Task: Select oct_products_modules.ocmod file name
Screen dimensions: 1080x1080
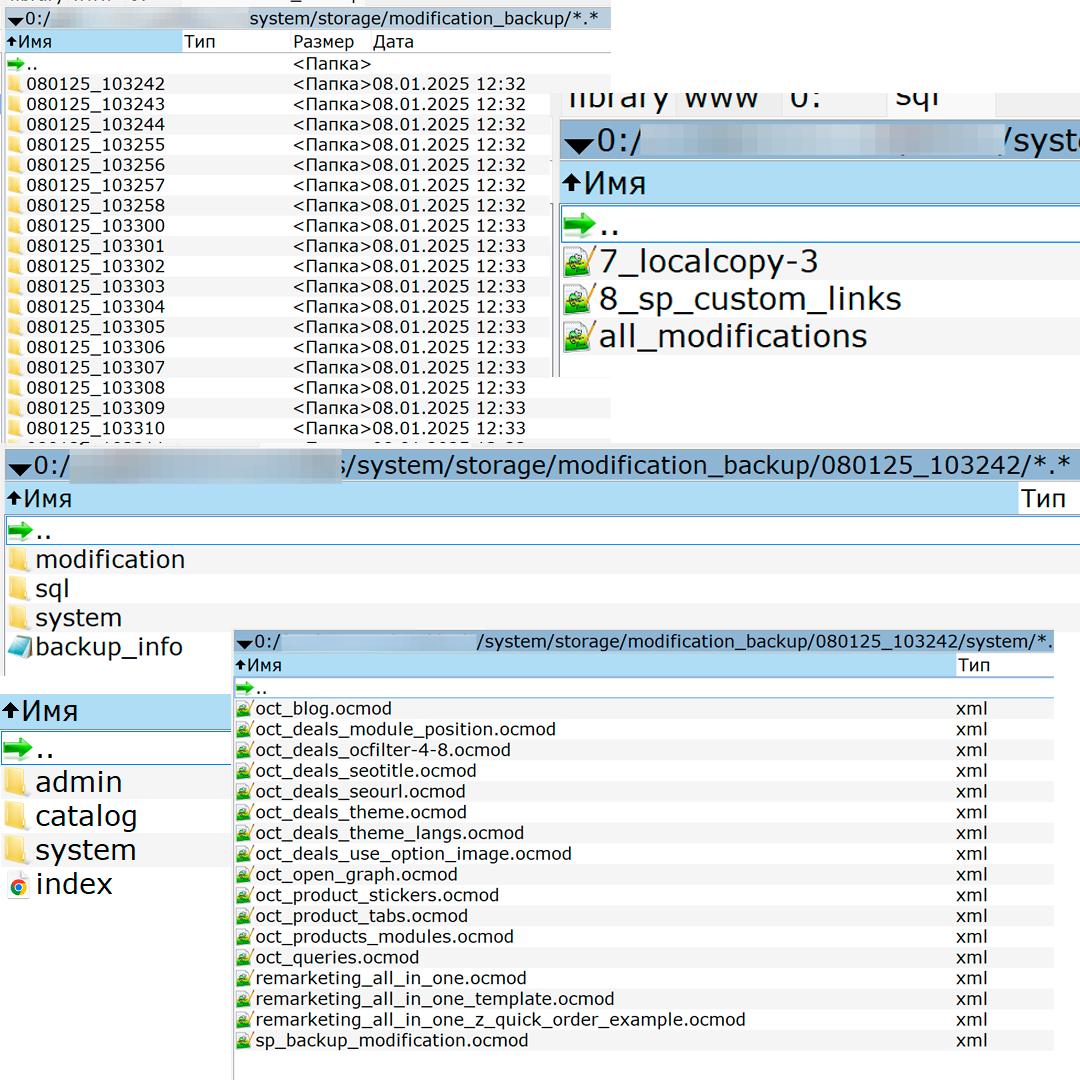Action: [384, 937]
